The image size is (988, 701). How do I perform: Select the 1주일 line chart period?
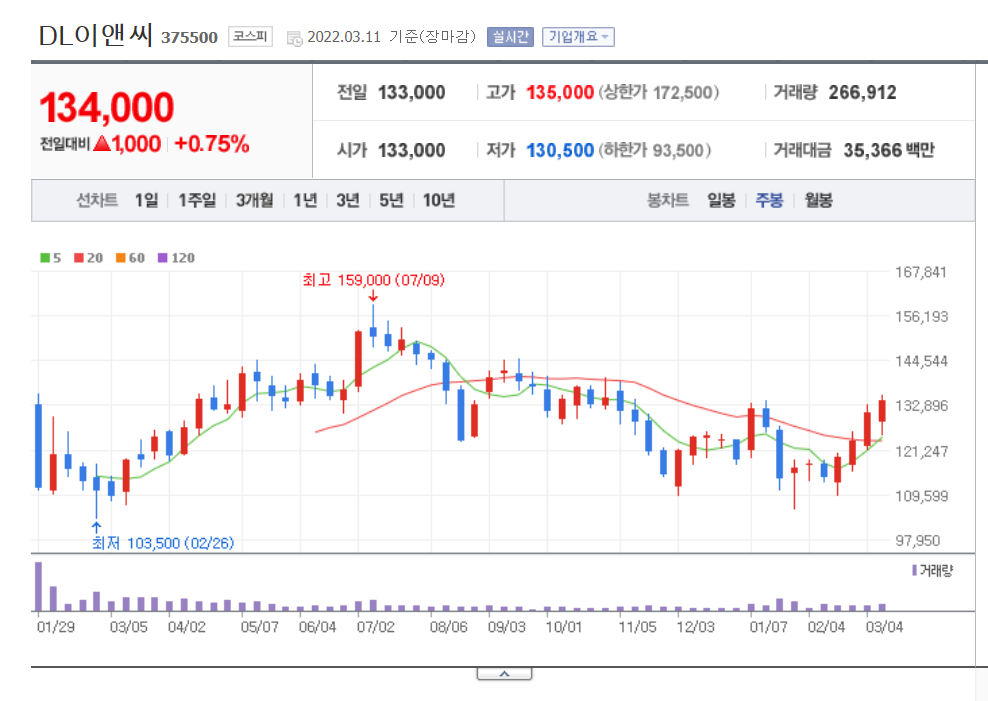point(197,200)
